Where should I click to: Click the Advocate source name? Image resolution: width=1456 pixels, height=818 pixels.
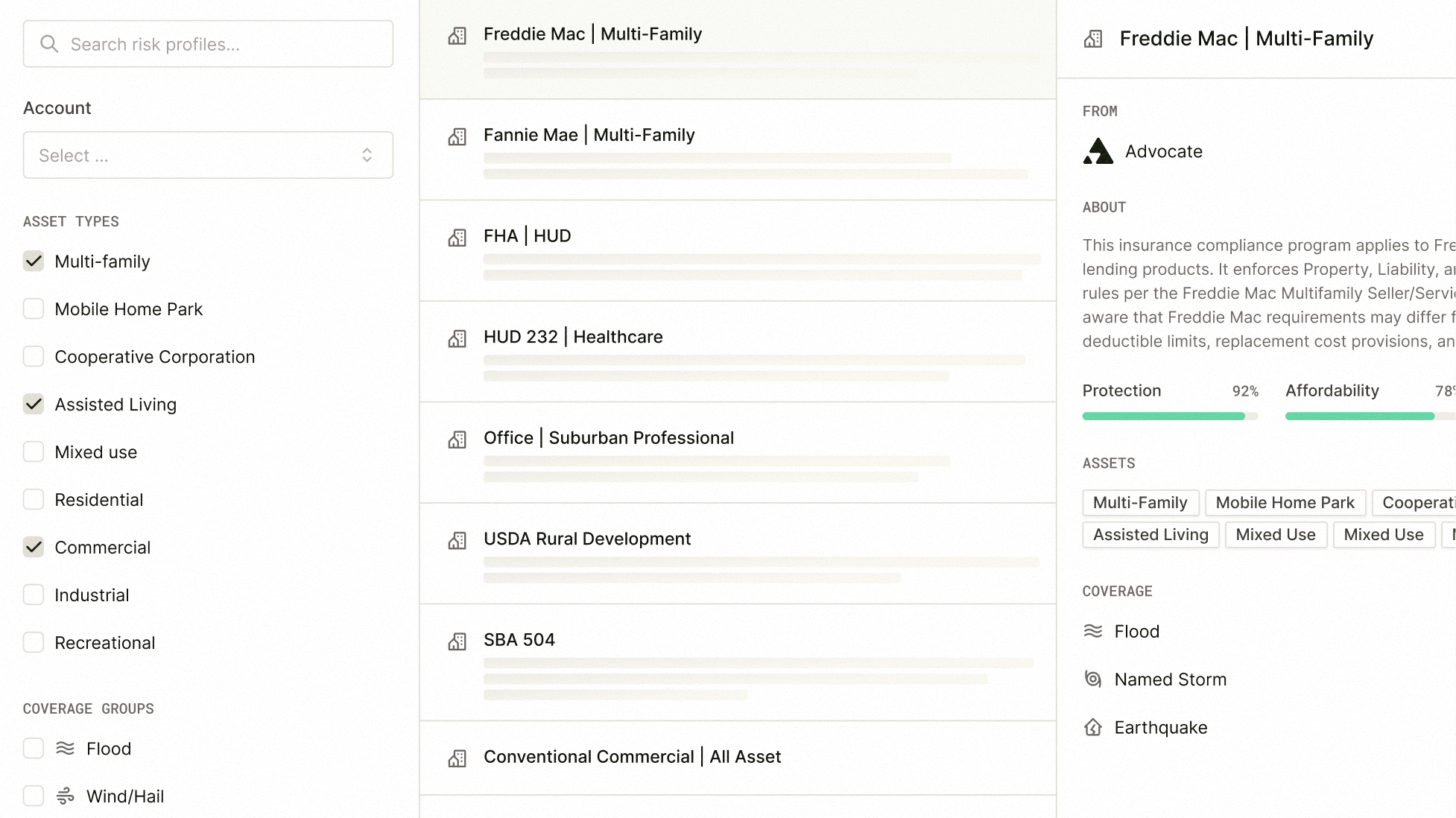point(1163,151)
